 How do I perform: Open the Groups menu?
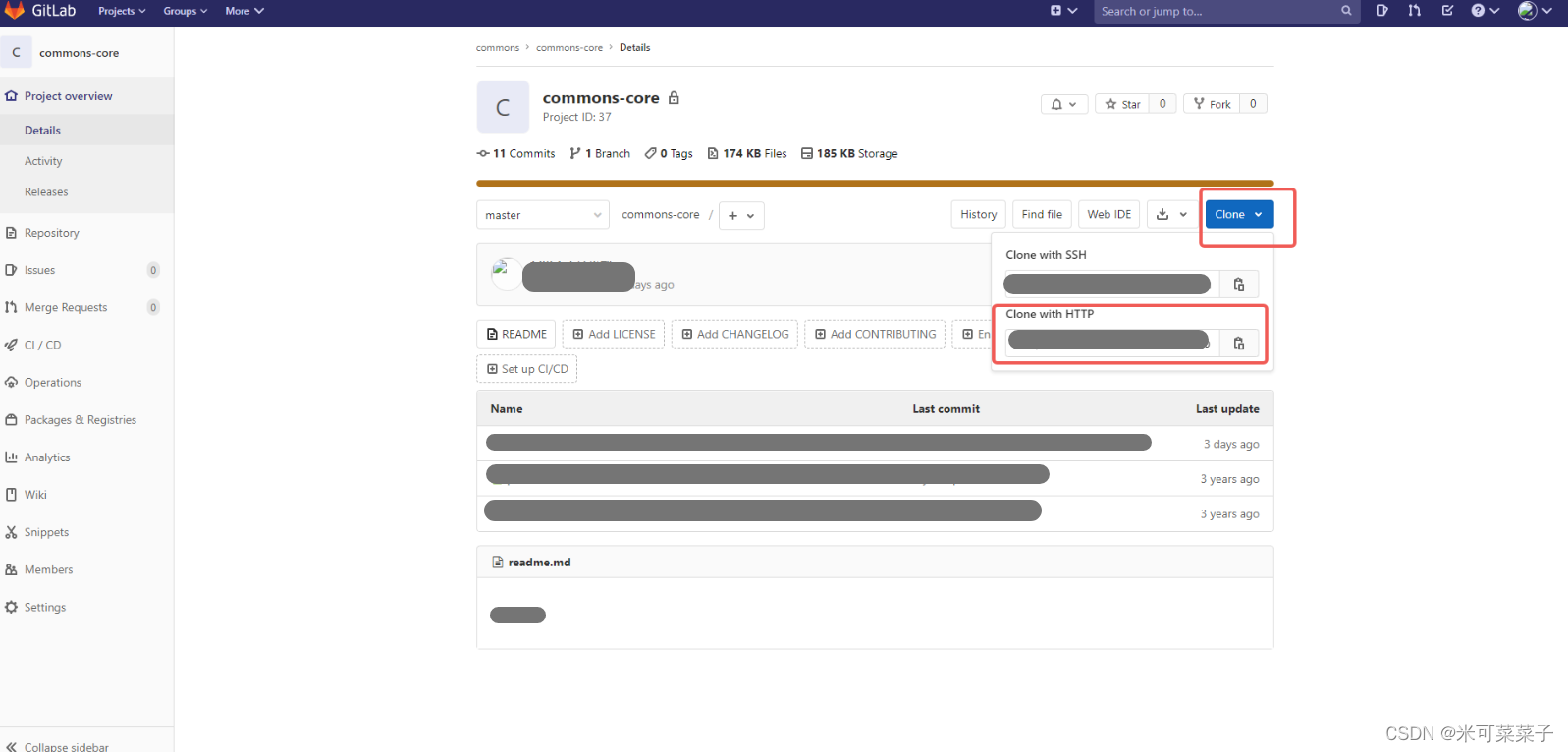point(185,11)
